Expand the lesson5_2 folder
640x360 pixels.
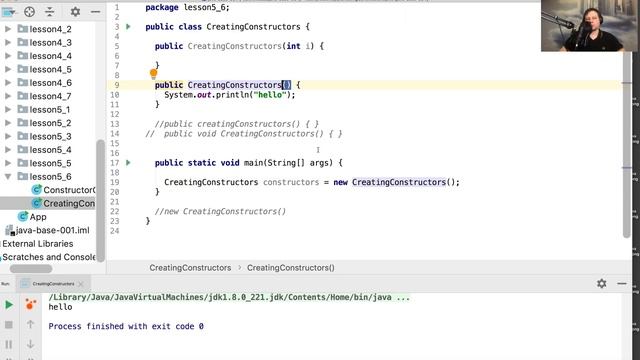coord(8,123)
